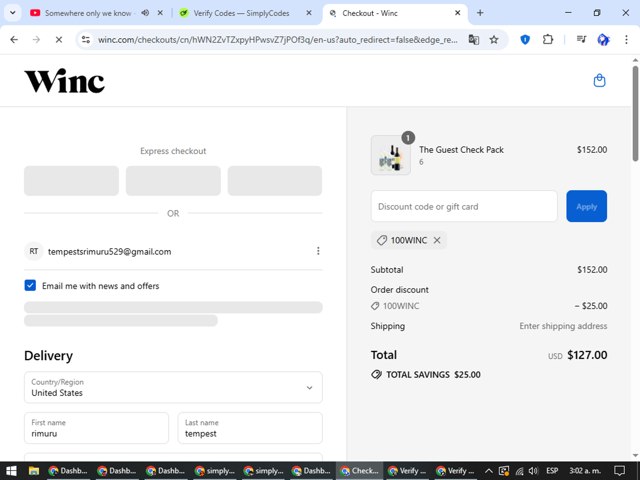Mute the YouTube tab audio icon
This screenshot has height=480, width=640.
click(x=145, y=13)
